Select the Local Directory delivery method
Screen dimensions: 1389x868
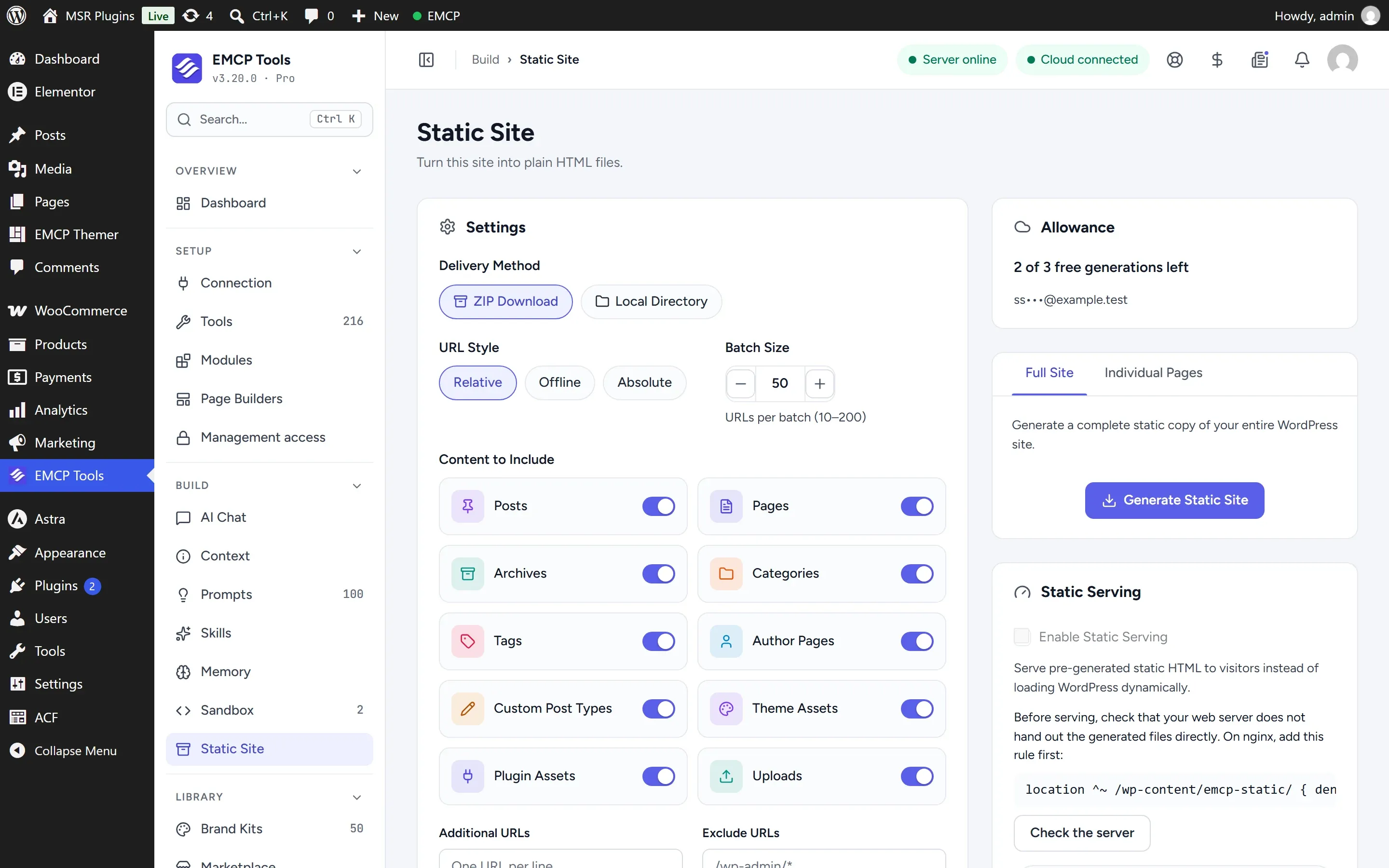[651, 301]
